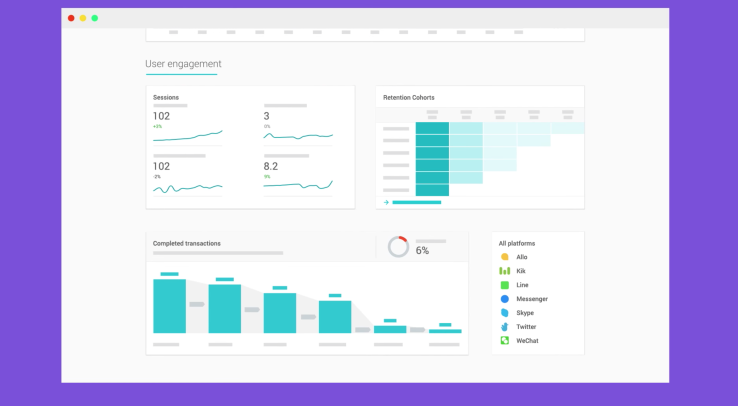This screenshot has width=738, height=406.
Task: Click the arrow icon below Retention Cohorts
Action: click(x=386, y=202)
